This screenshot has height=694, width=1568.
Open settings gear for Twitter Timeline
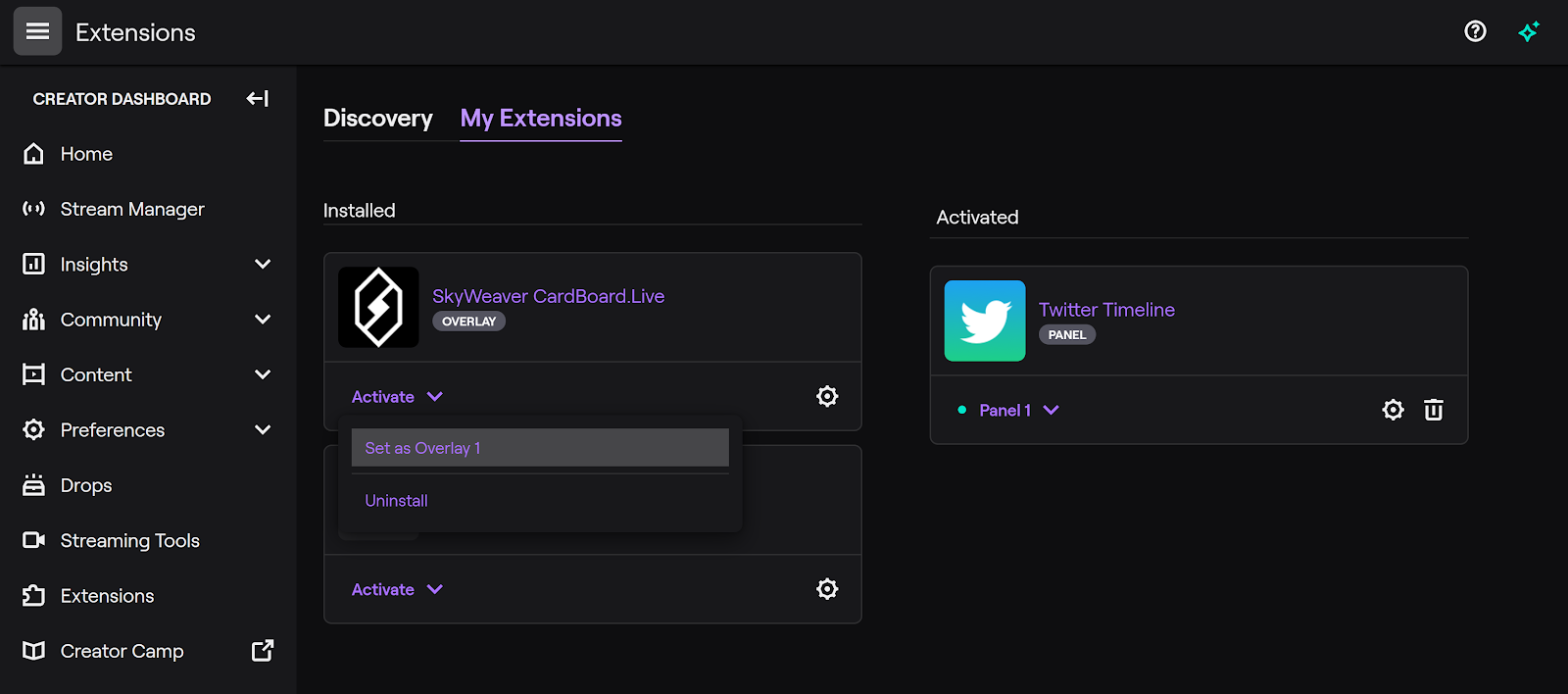pyautogui.click(x=1393, y=410)
